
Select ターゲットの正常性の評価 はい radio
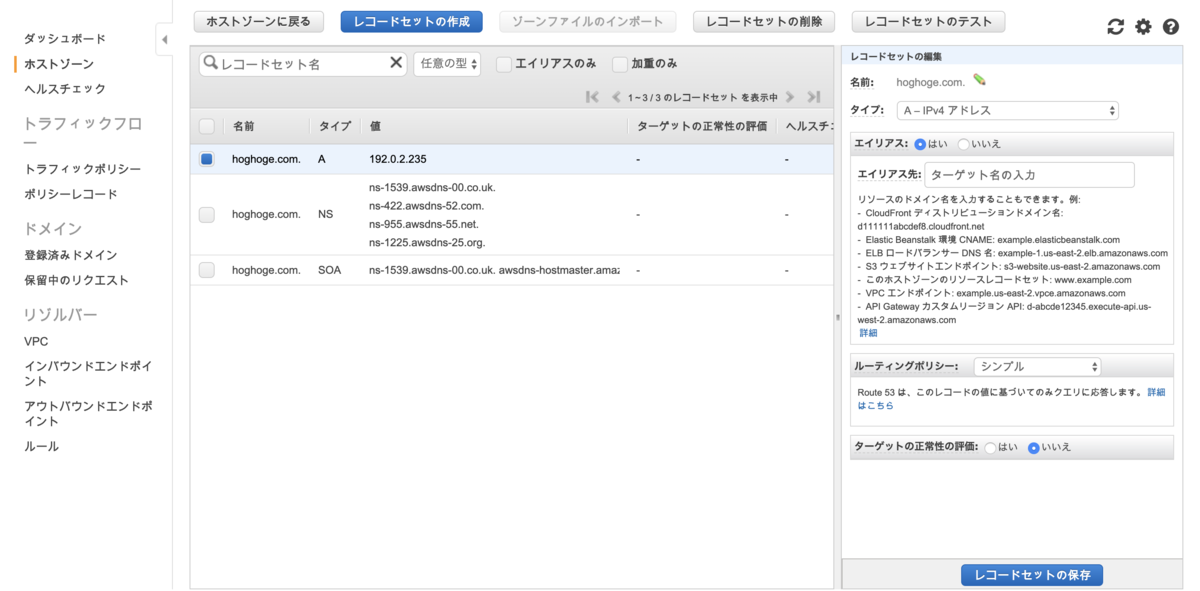[x=990, y=448]
